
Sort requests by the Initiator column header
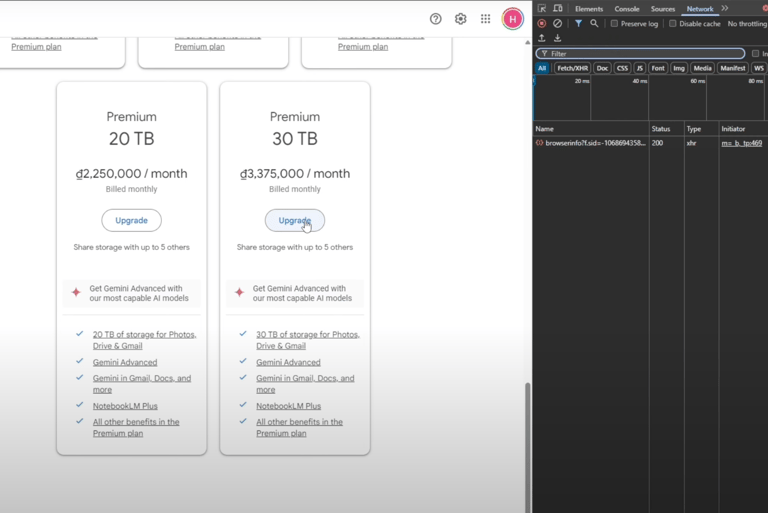tap(743, 129)
